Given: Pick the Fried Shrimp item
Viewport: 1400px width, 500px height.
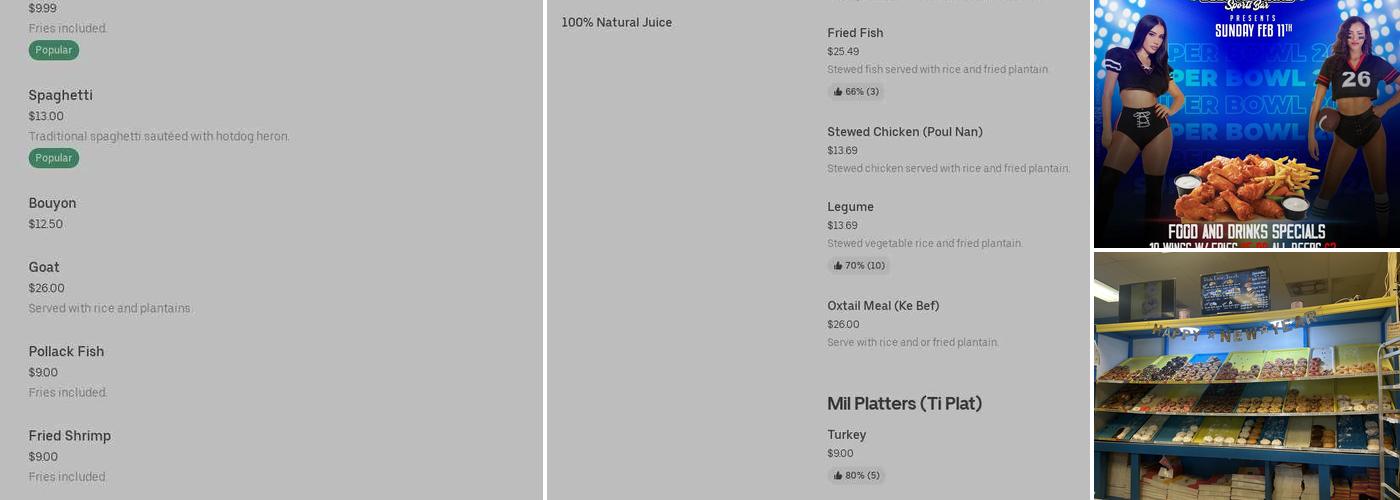Looking at the screenshot, I should [x=70, y=436].
